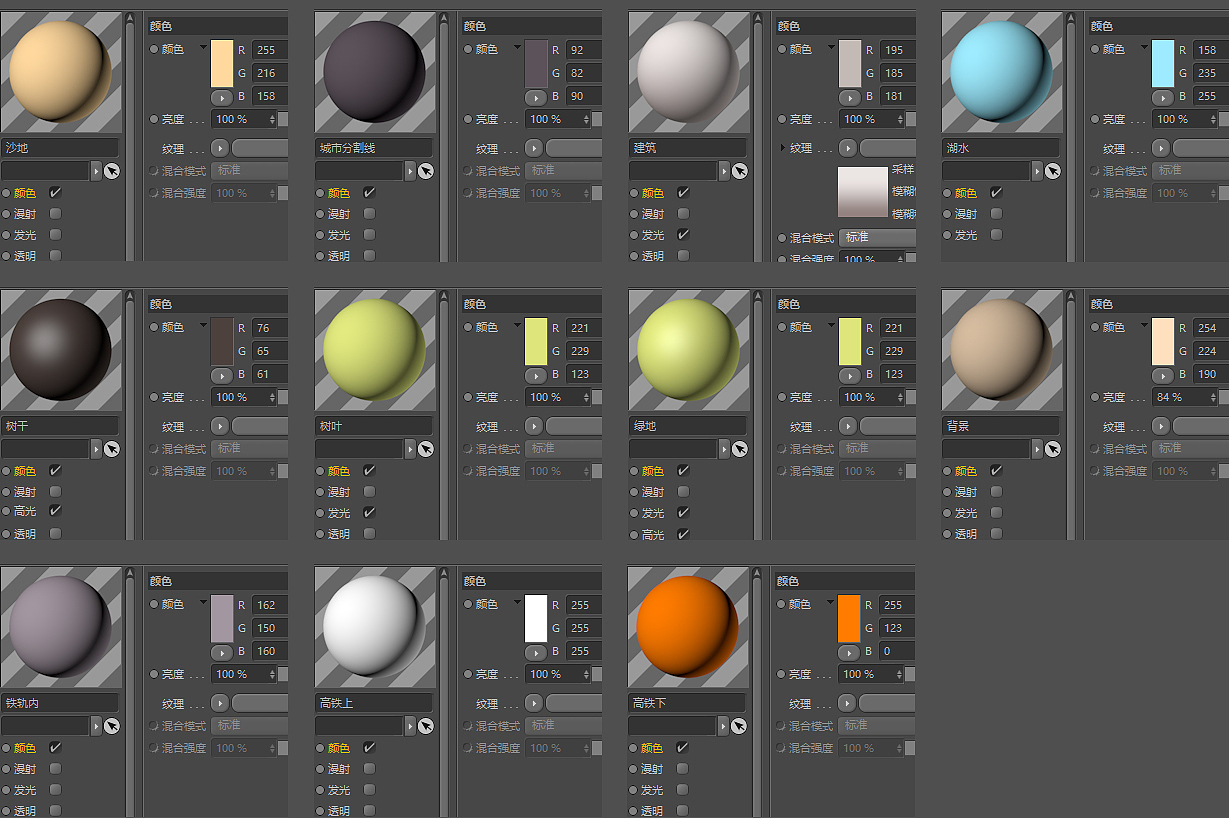Image resolution: width=1229 pixels, height=818 pixels.
Task: Click the 纹理 arrow button in 树叶 panel
Action: point(534,426)
